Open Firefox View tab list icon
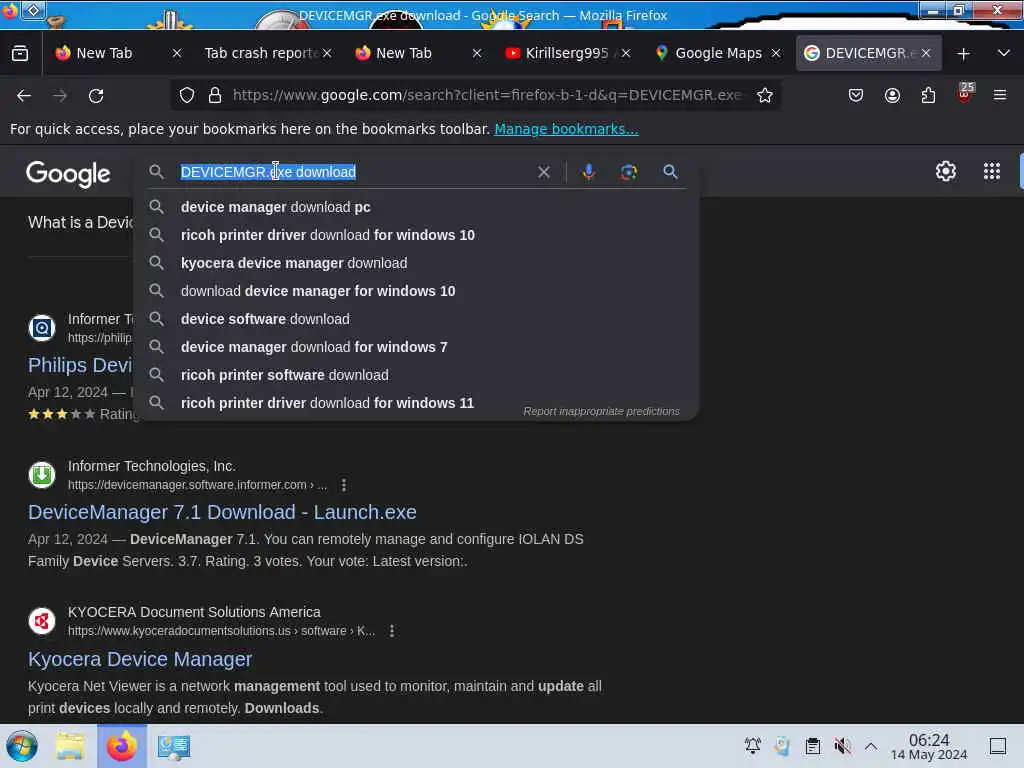Image resolution: width=1024 pixels, height=768 pixels. (x=20, y=54)
